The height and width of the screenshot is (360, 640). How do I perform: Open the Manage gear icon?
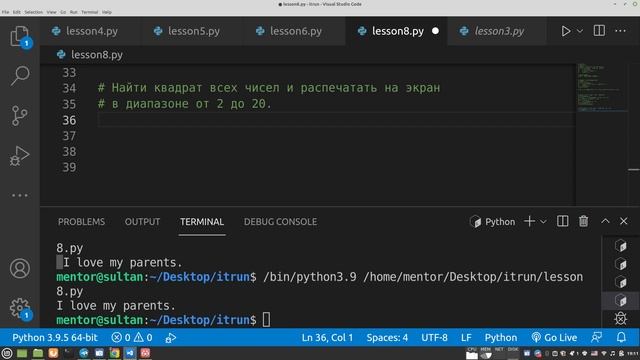(x=20, y=309)
